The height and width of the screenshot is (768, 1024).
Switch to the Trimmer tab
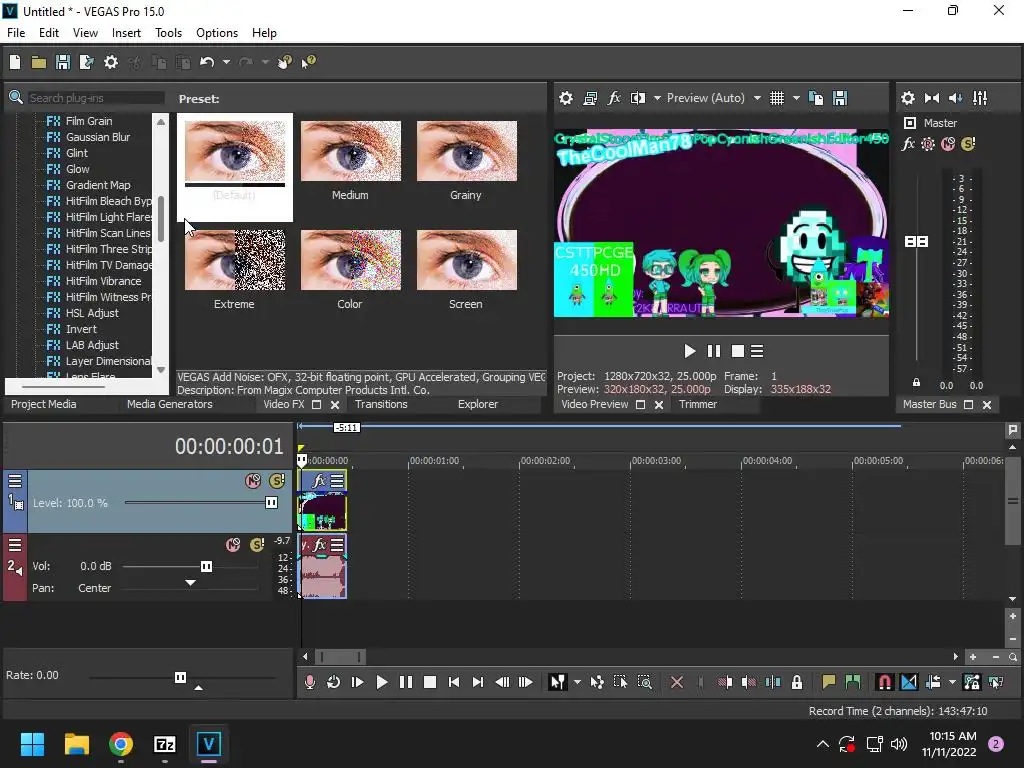697,404
